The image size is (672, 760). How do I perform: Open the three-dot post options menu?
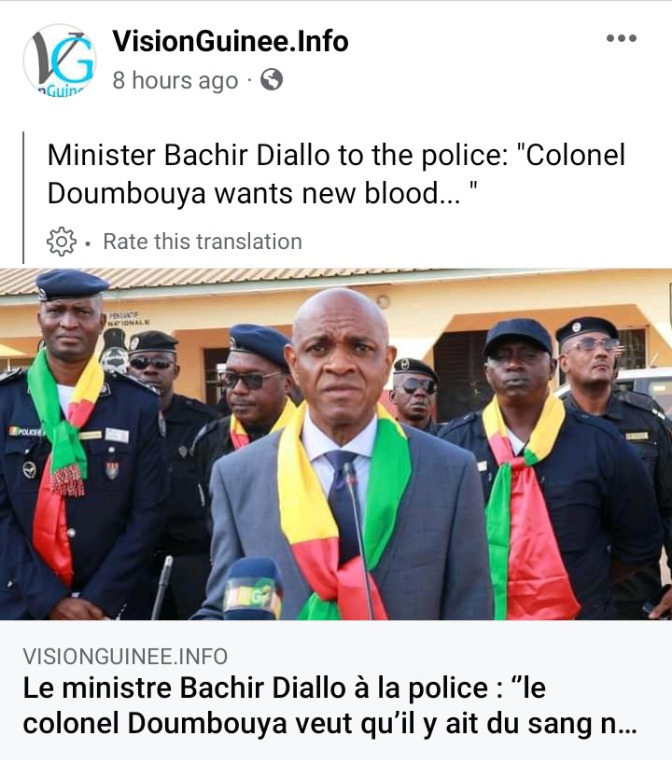(x=621, y=38)
